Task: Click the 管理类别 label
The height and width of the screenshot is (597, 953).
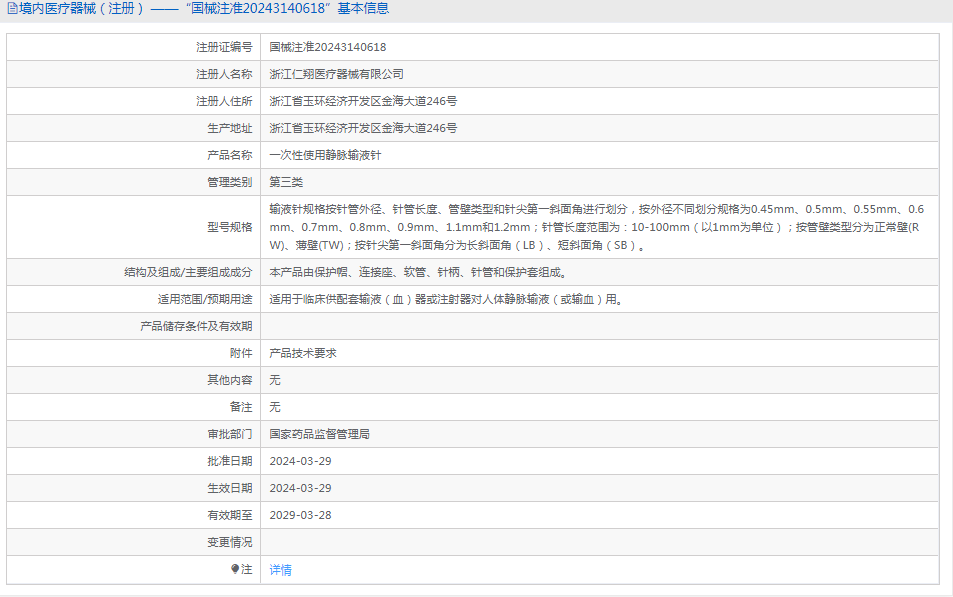Action: pos(229,182)
